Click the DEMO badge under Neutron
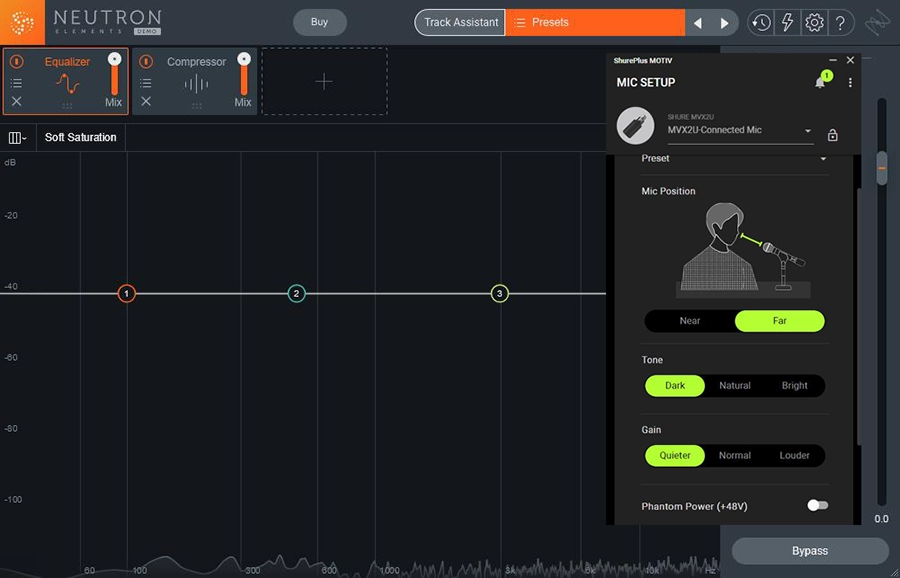 click(148, 32)
